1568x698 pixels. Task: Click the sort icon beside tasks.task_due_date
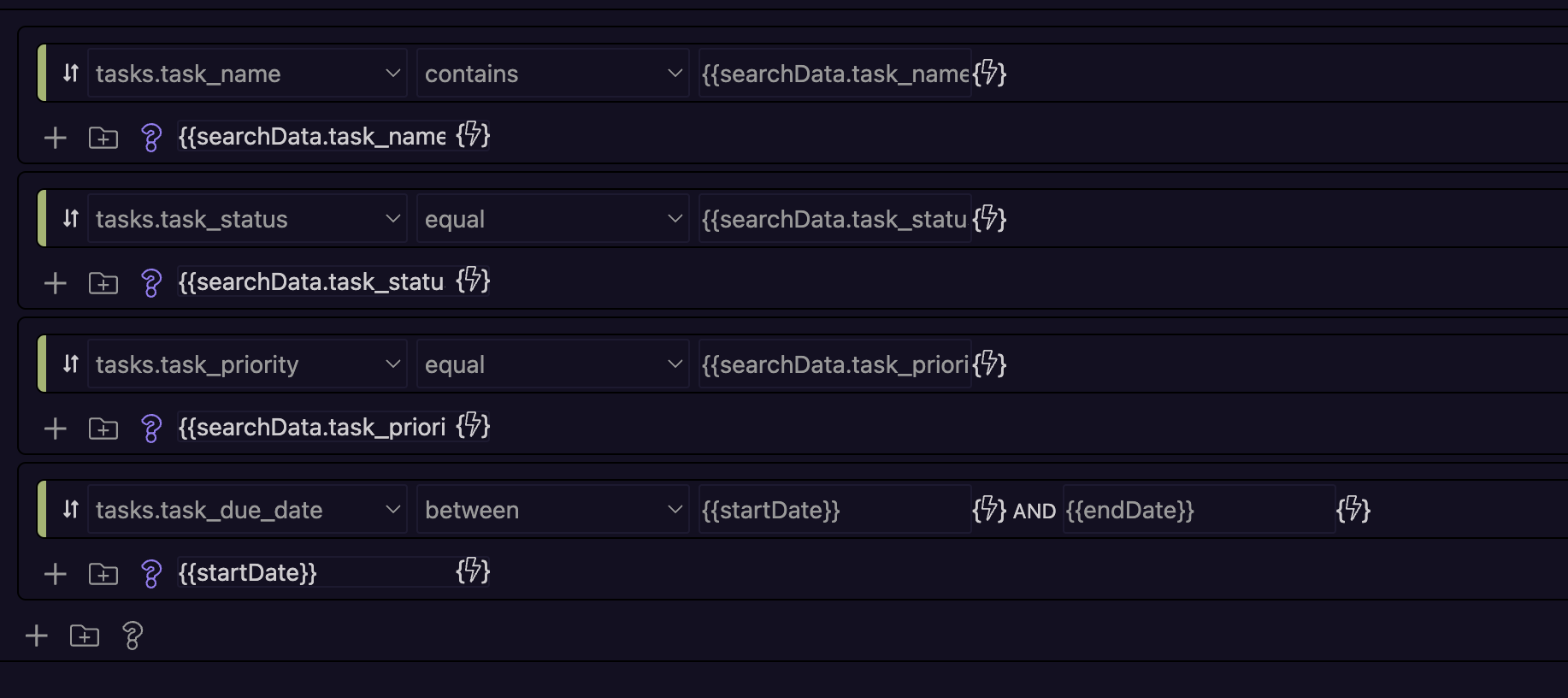(x=71, y=510)
